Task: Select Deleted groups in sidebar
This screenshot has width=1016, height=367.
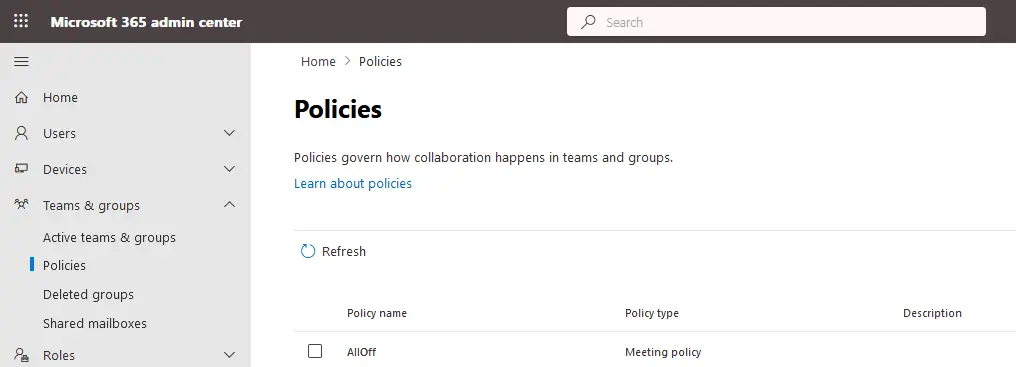Action: [x=88, y=294]
